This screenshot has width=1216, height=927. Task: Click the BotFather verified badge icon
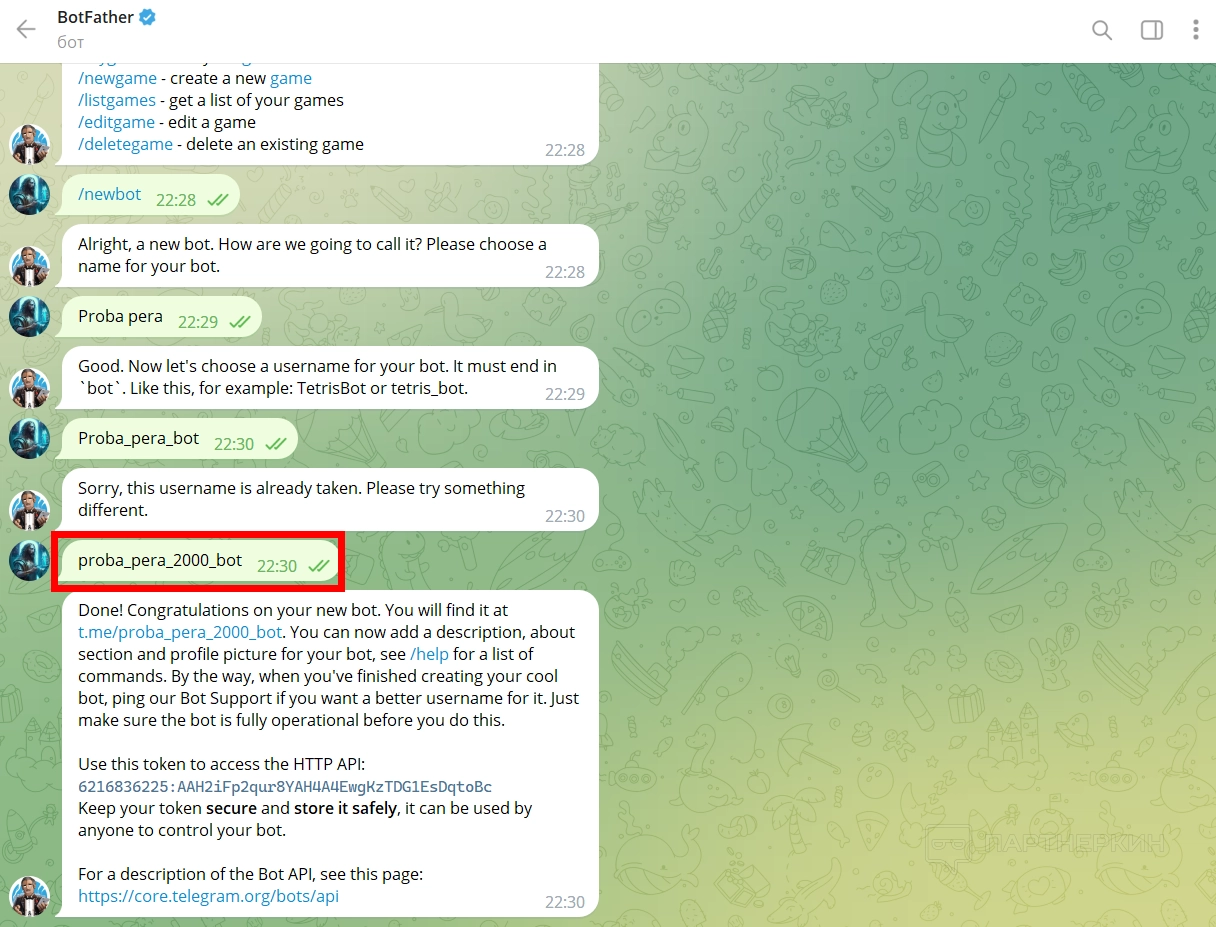[147, 17]
